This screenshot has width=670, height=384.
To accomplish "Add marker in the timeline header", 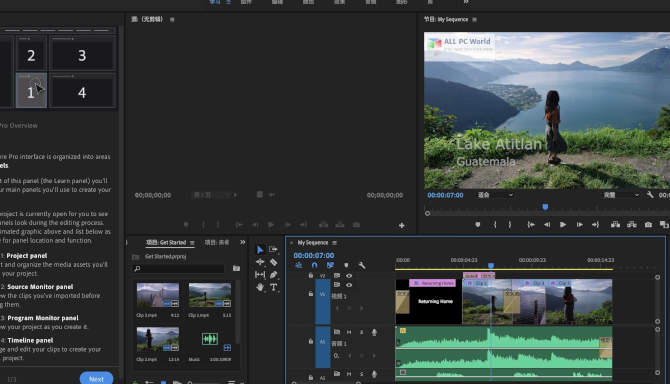I will tap(346, 265).
